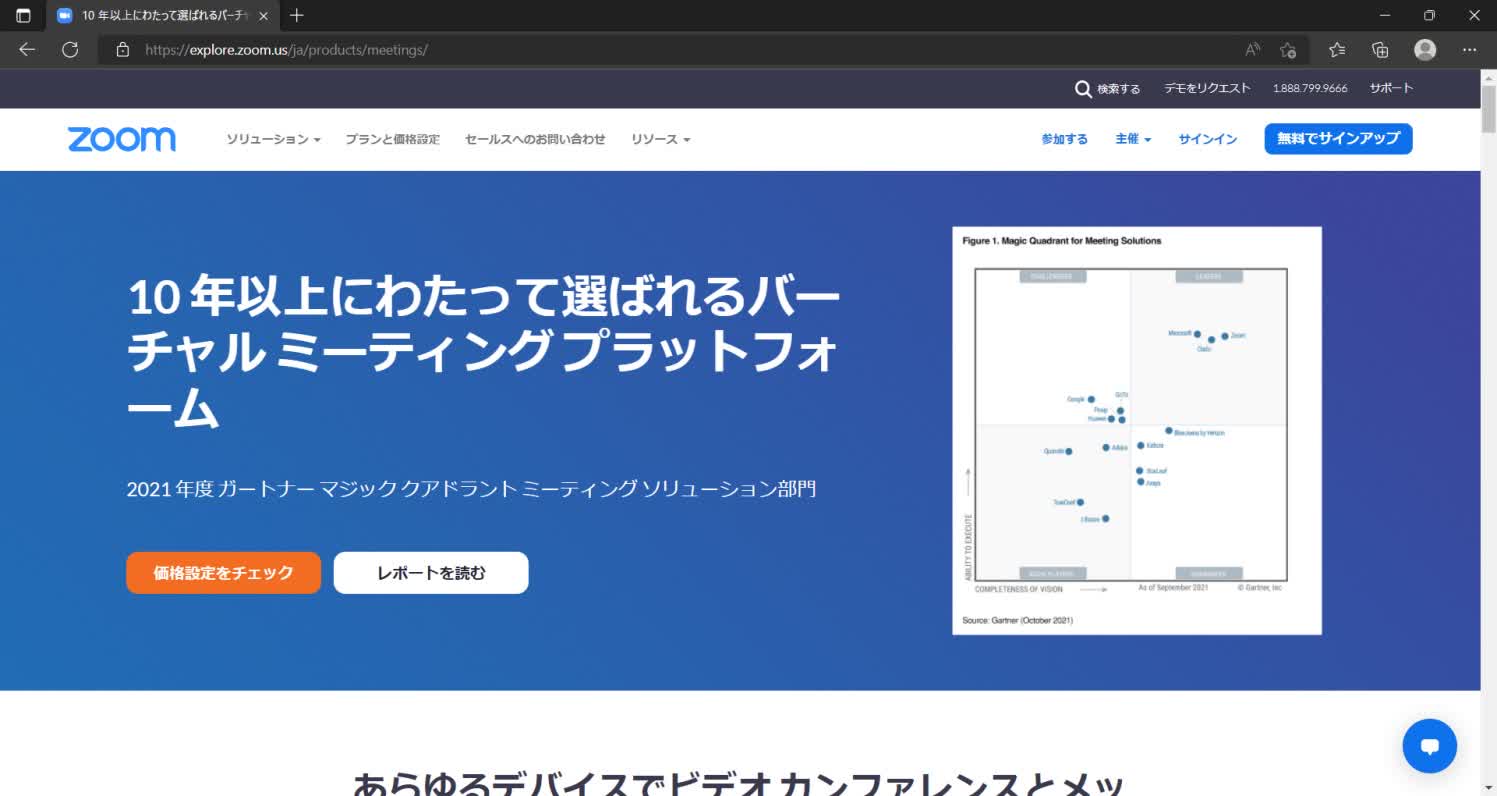Open browser settings and more menu
The image size is (1497, 796).
pos(1469,49)
